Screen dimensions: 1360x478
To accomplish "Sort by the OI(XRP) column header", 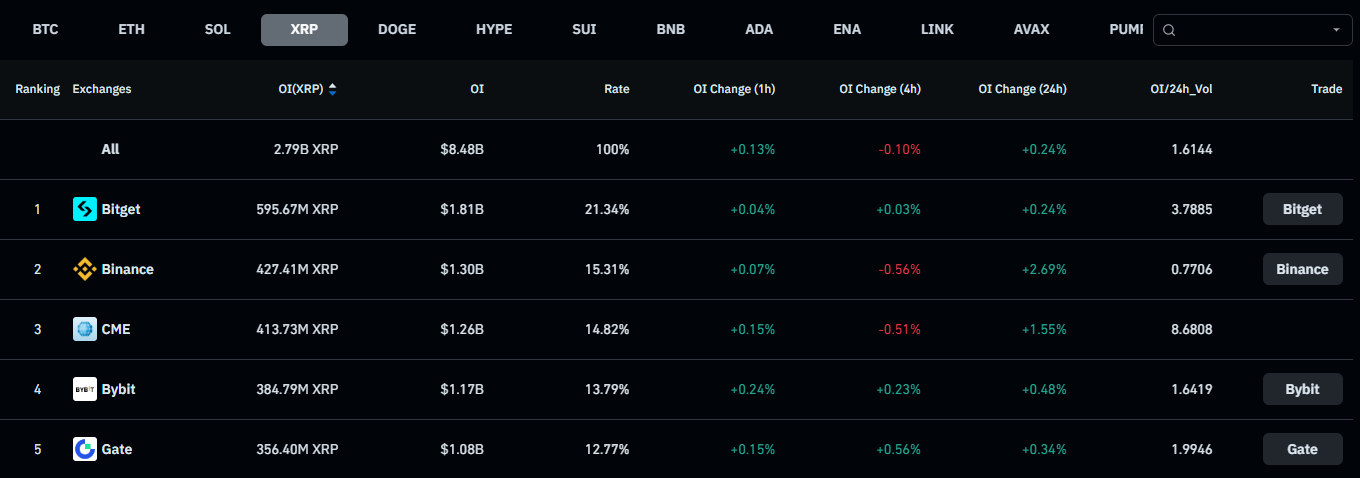I will tap(300, 89).
